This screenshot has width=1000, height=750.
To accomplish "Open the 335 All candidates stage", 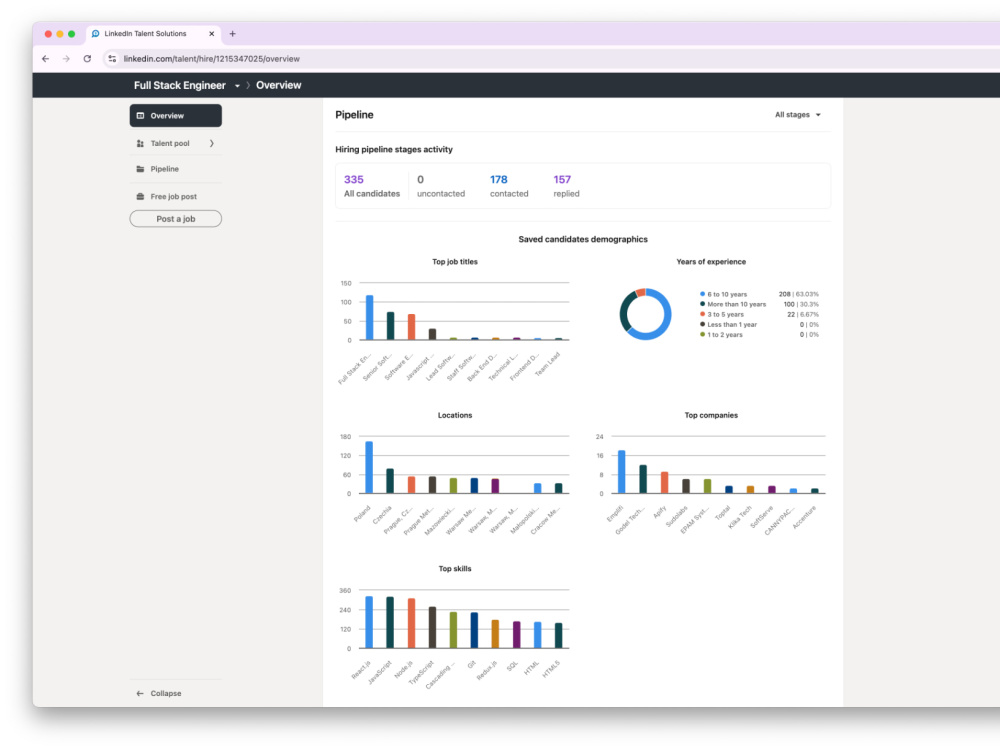I will 372,186.
